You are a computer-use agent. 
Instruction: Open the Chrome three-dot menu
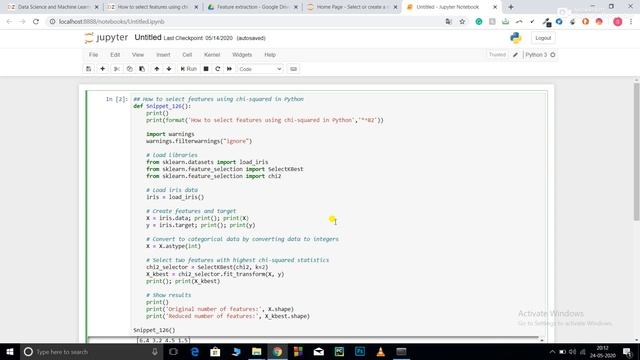tap(631, 22)
